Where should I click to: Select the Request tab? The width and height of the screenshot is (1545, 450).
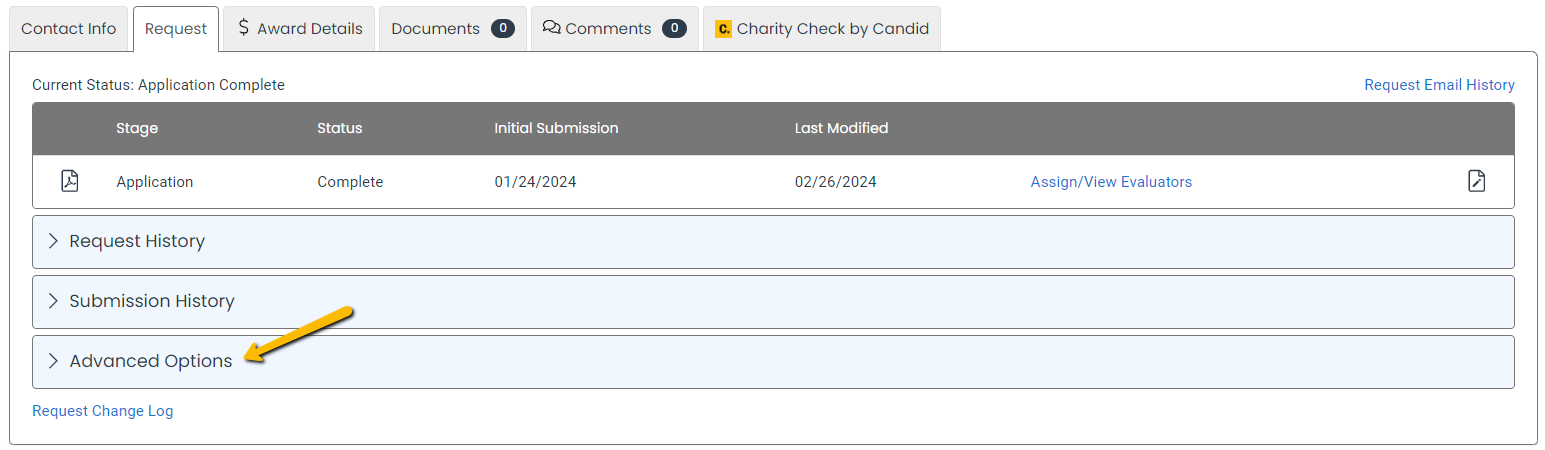pos(176,28)
